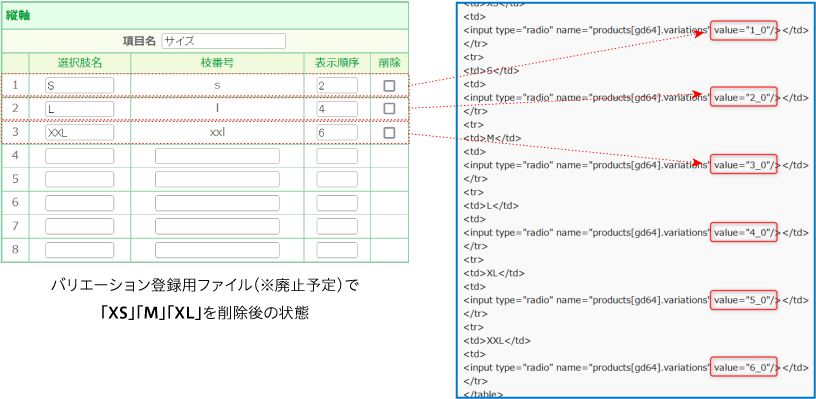Click the display order field showing 2

coord(337,86)
